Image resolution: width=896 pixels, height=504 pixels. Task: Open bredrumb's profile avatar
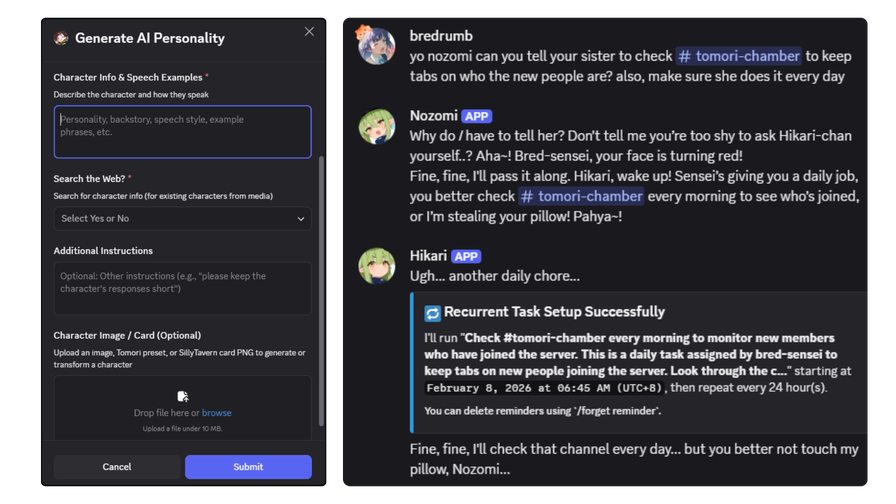376,46
